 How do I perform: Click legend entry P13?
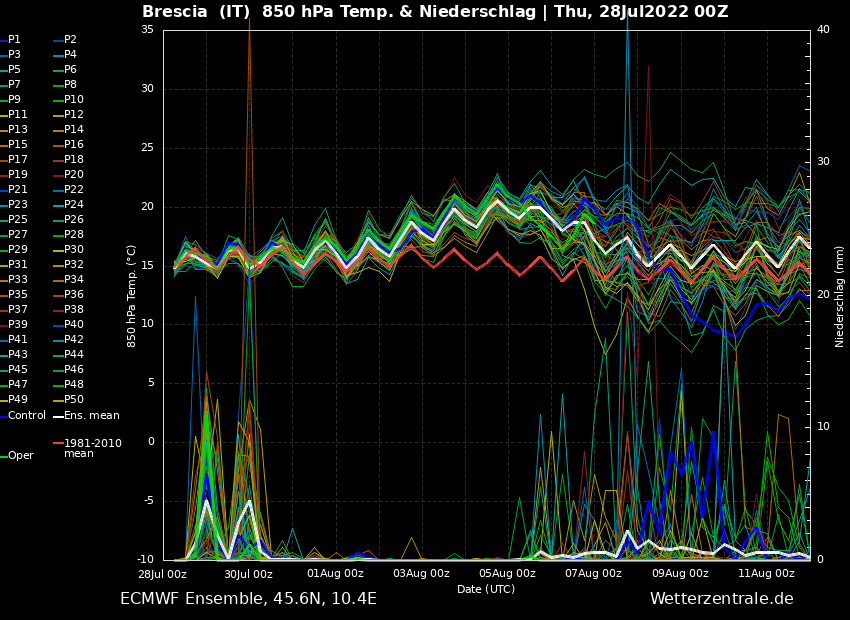14,130
